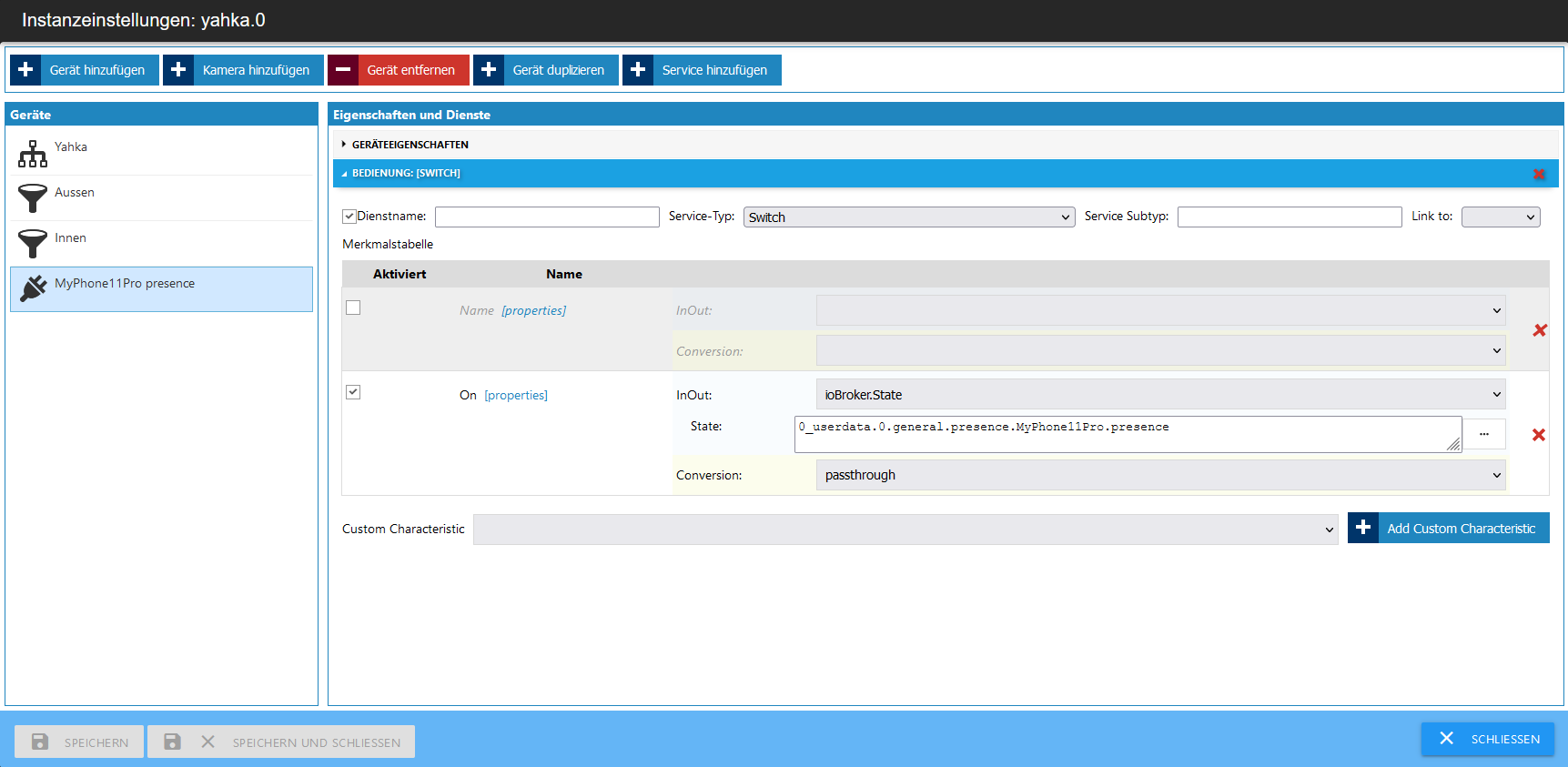Open state browser with ellipsis button
Viewport: 1568px width, 767px height.
tap(1484, 434)
